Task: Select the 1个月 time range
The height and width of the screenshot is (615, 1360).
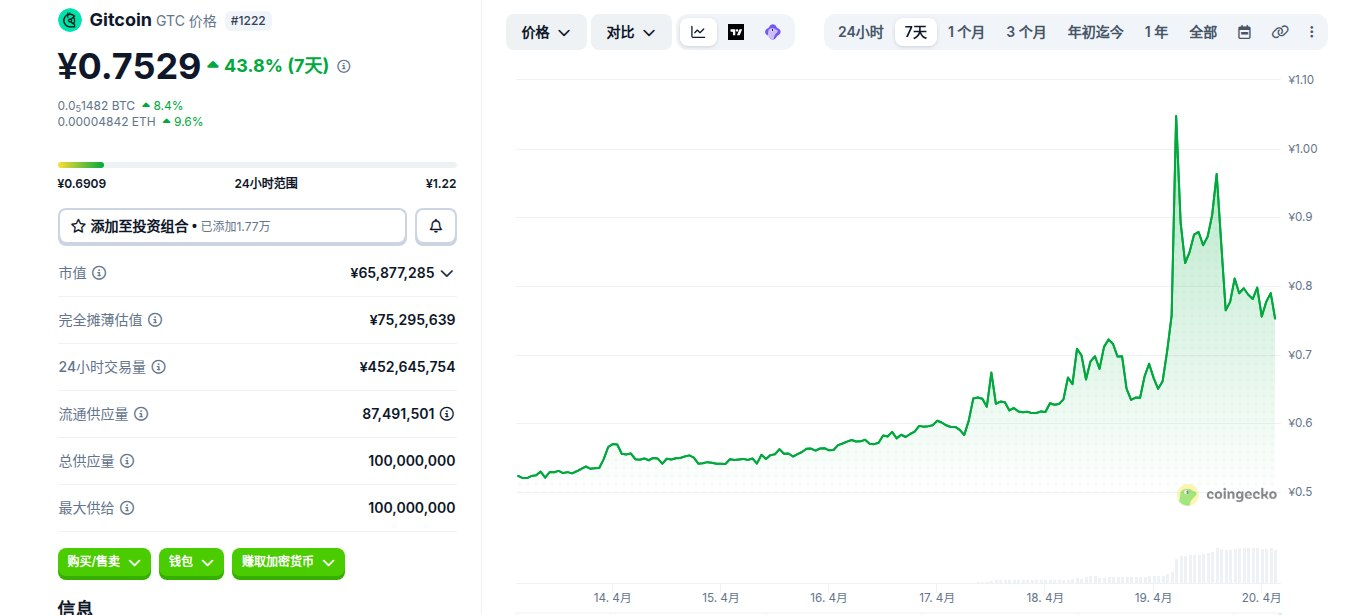Action: pyautogui.click(x=966, y=32)
